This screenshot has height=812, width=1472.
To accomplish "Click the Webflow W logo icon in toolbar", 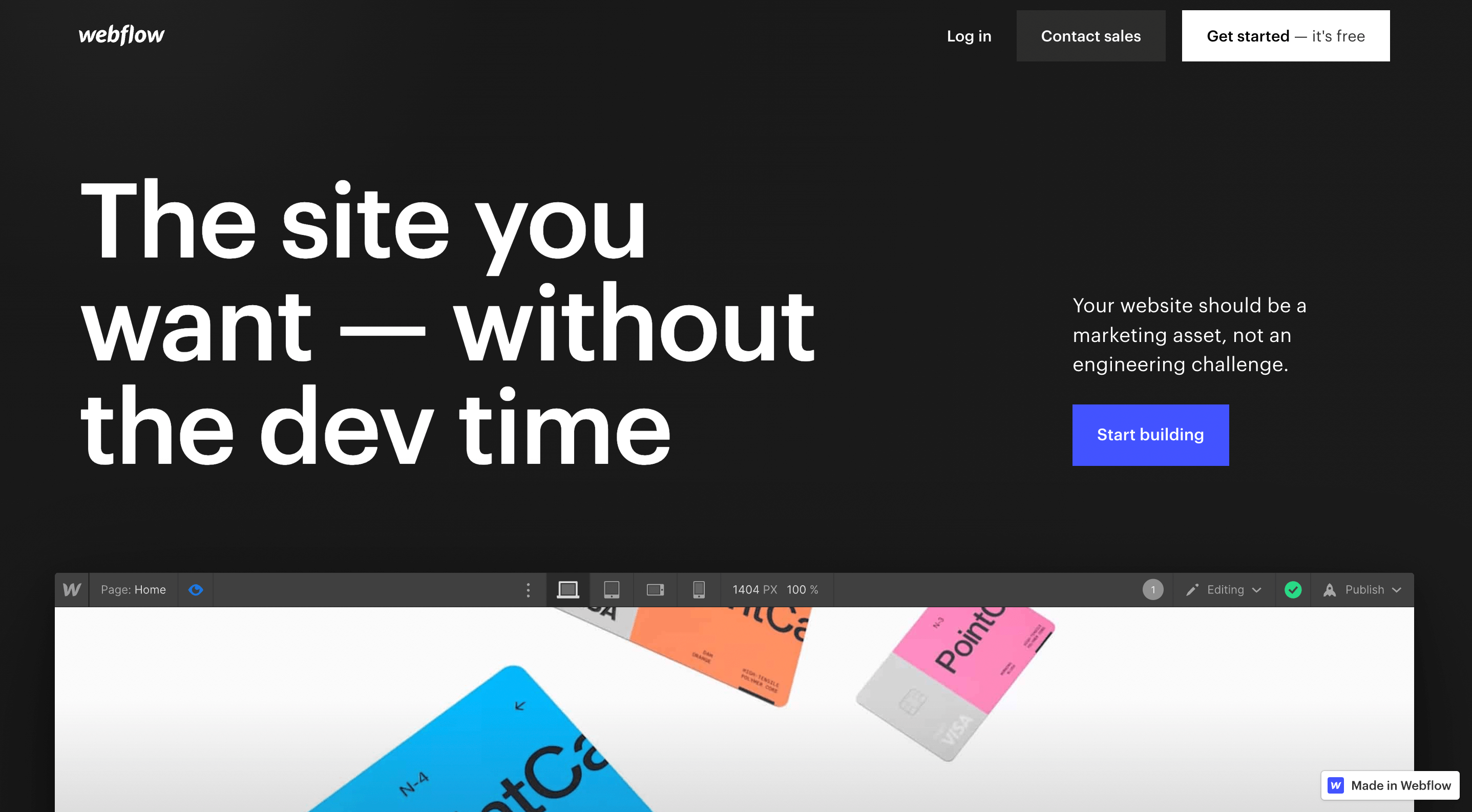I will [71, 589].
